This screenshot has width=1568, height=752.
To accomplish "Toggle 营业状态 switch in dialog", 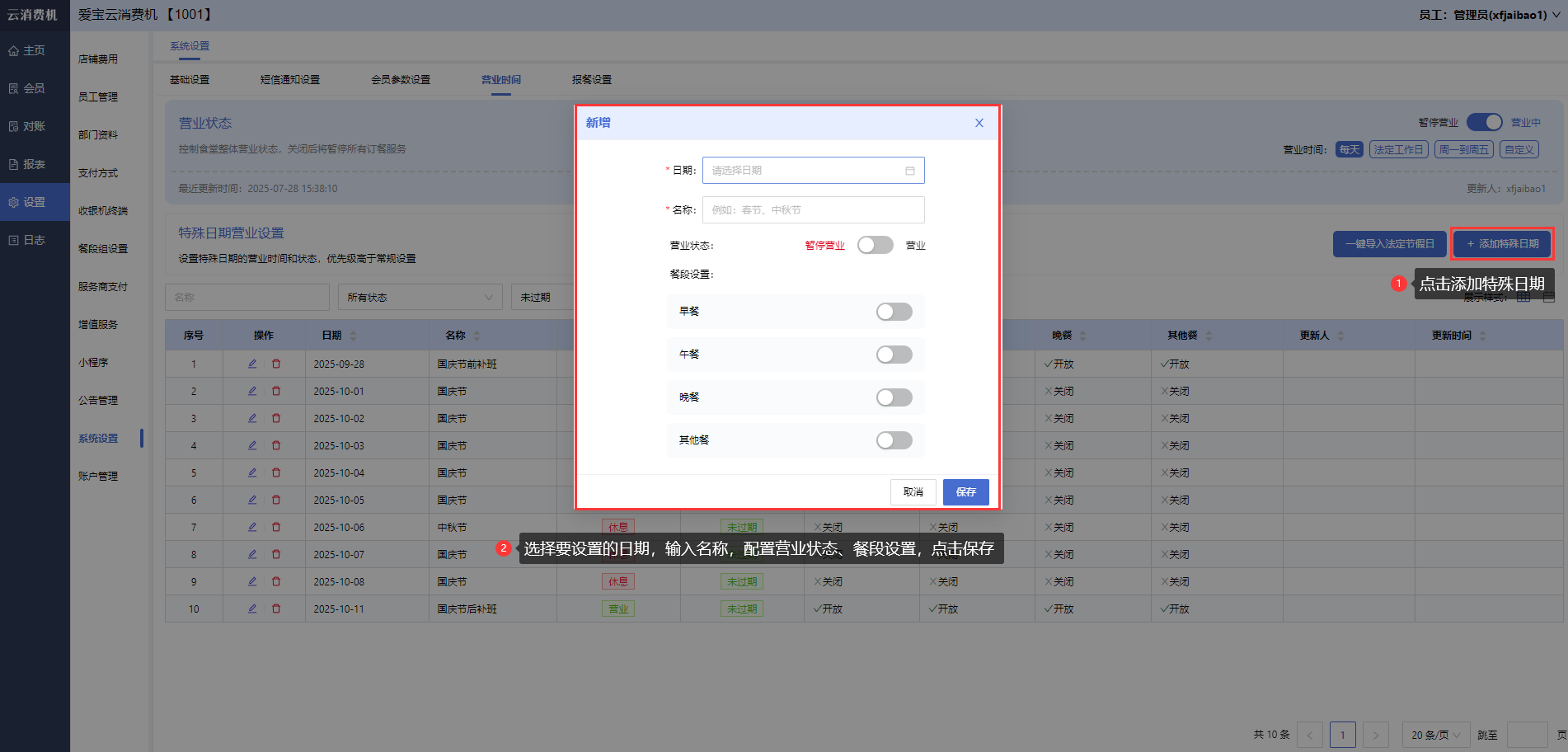I will click(875, 245).
